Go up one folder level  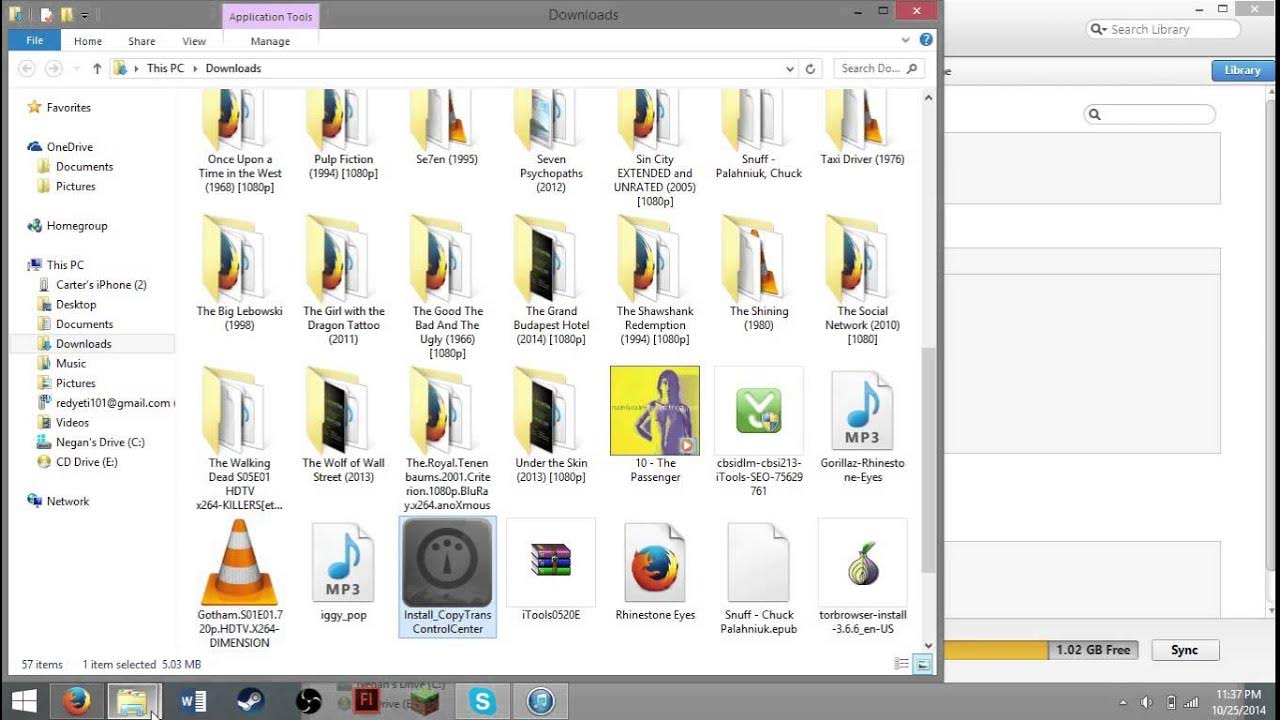pyautogui.click(x=97, y=69)
